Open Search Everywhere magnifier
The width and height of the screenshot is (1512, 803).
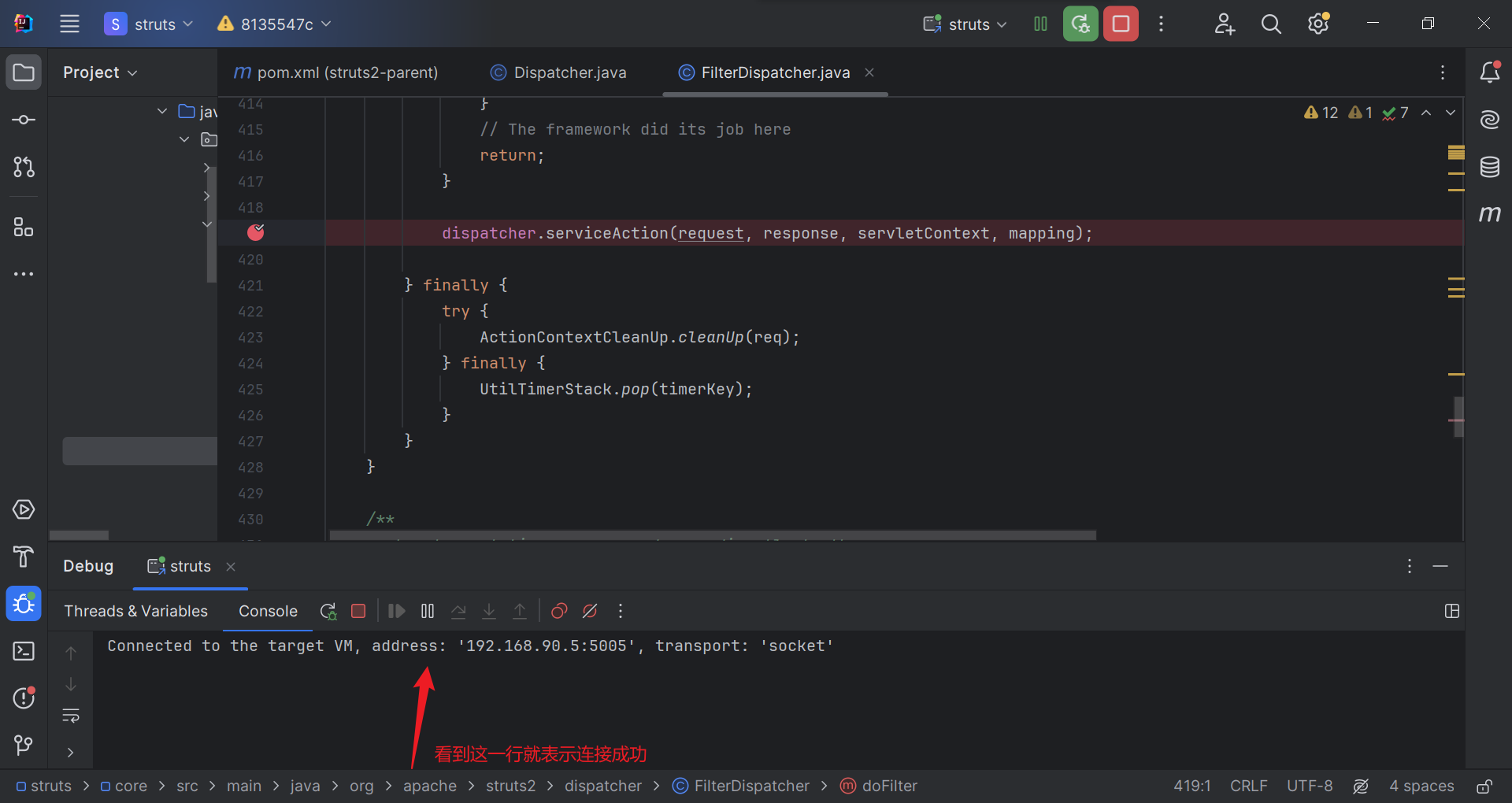click(1271, 24)
